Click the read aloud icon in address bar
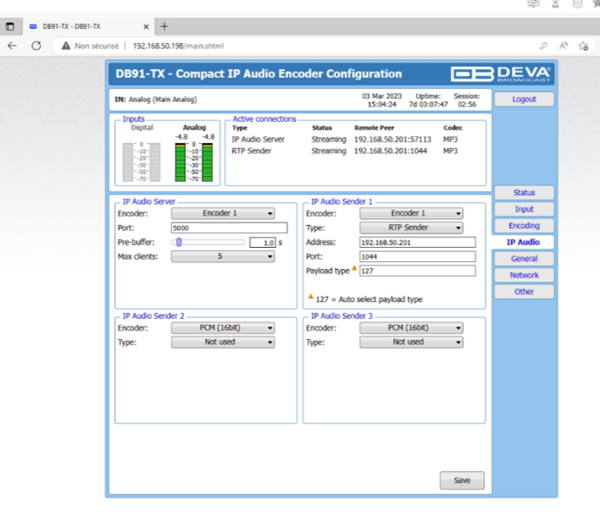 coord(563,46)
